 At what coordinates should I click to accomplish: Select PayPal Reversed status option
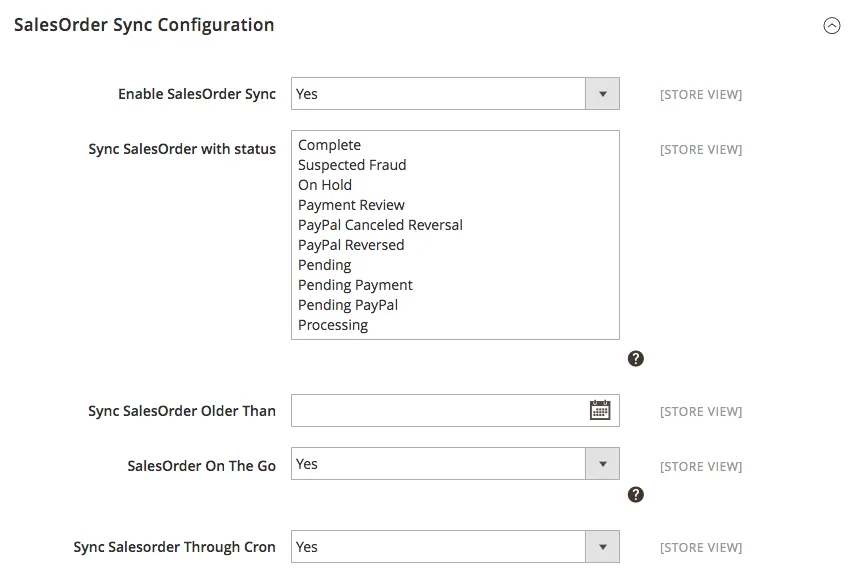(x=351, y=245)
